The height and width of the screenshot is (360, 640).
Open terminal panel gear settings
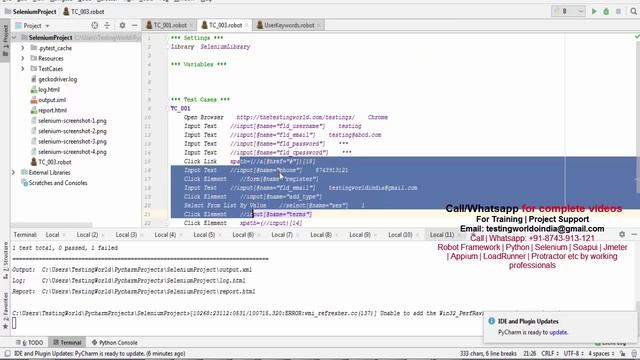click(x=622, y=234)
